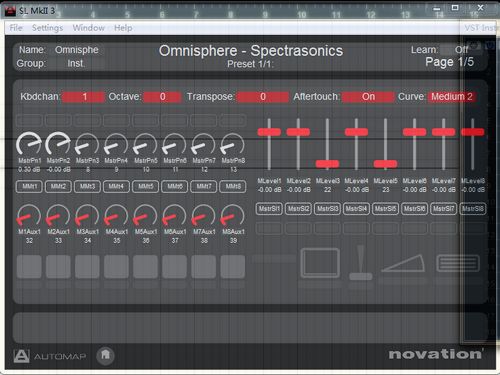Click the M2Aux1 red knob
Image resolution: width=500 pixels, height=375 pixels.
tap(58, 216)
